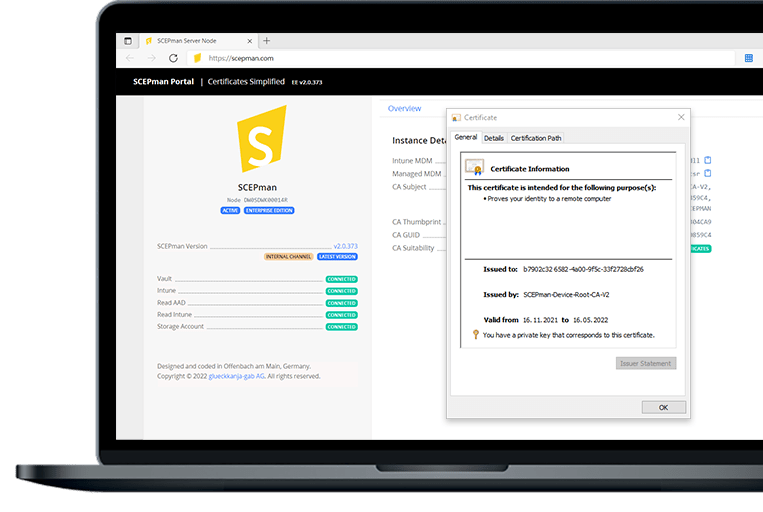Click the LATEST VERSION badge
The width and height of the screenshot is (763, 512).
click(x=337, y=256)
